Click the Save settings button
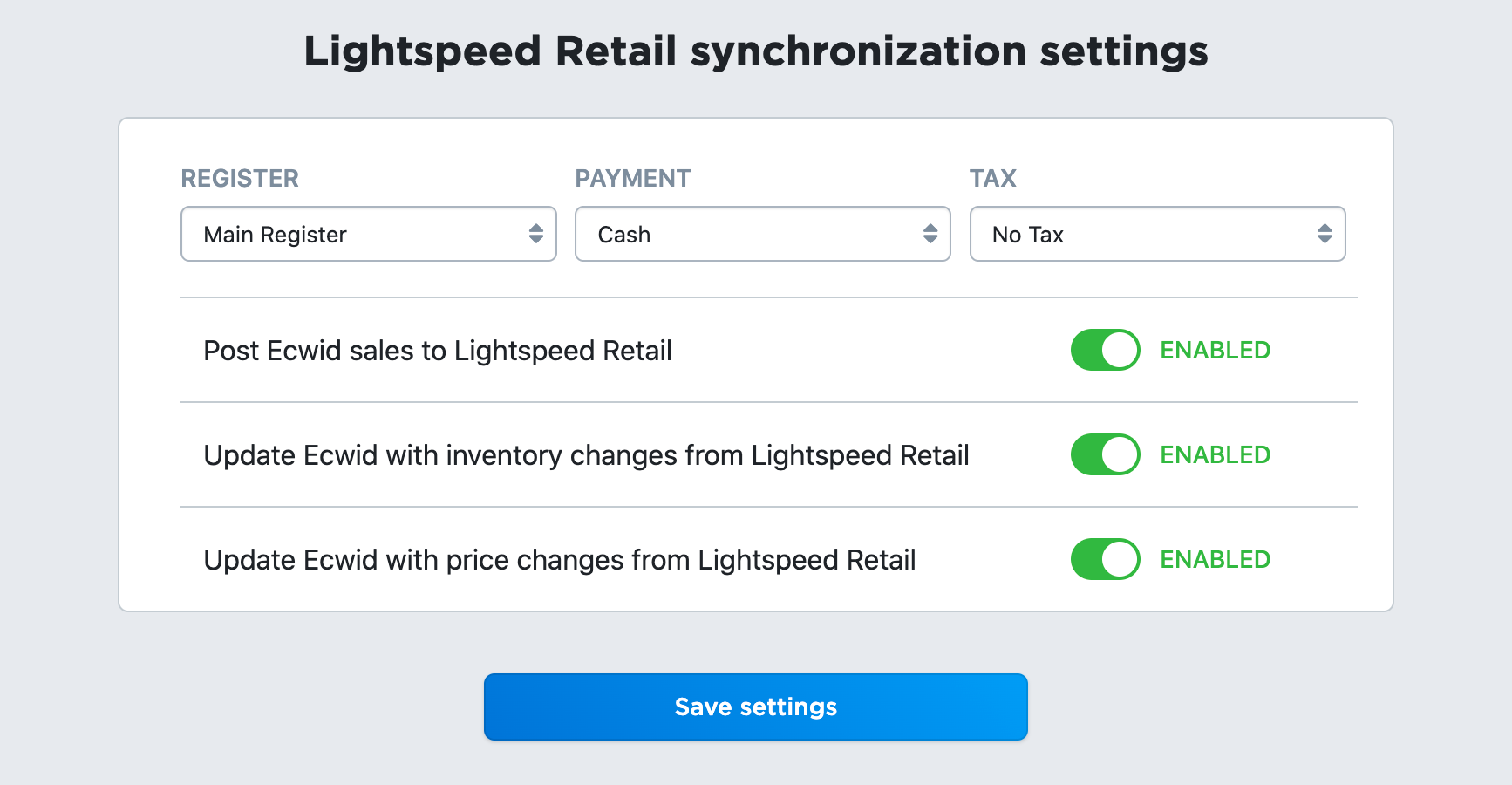Screen dimensions: 1512x785 pyautogui.click(x=756, y=706)
